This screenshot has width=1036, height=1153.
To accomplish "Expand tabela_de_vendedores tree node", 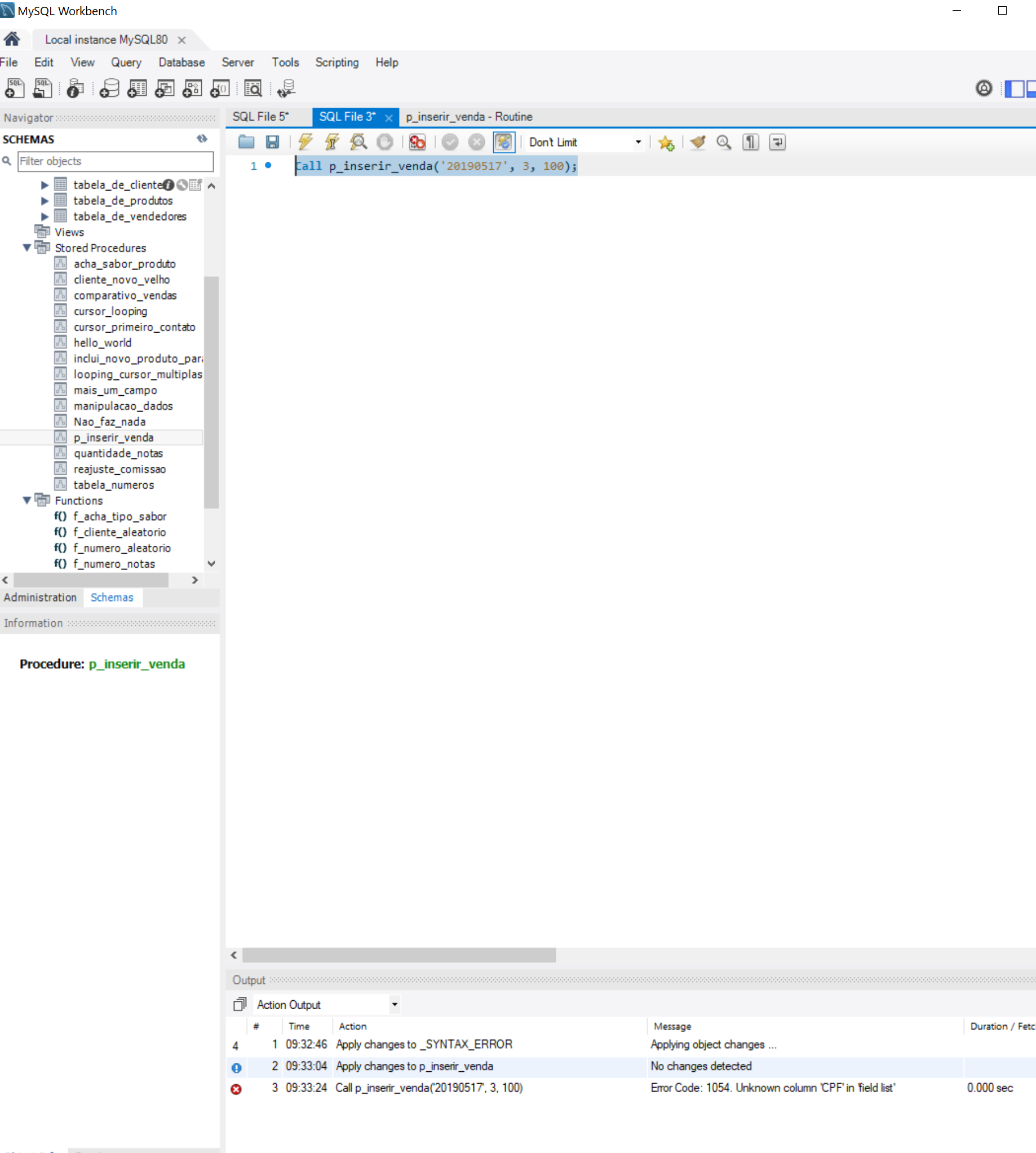I will click(45, 217).
